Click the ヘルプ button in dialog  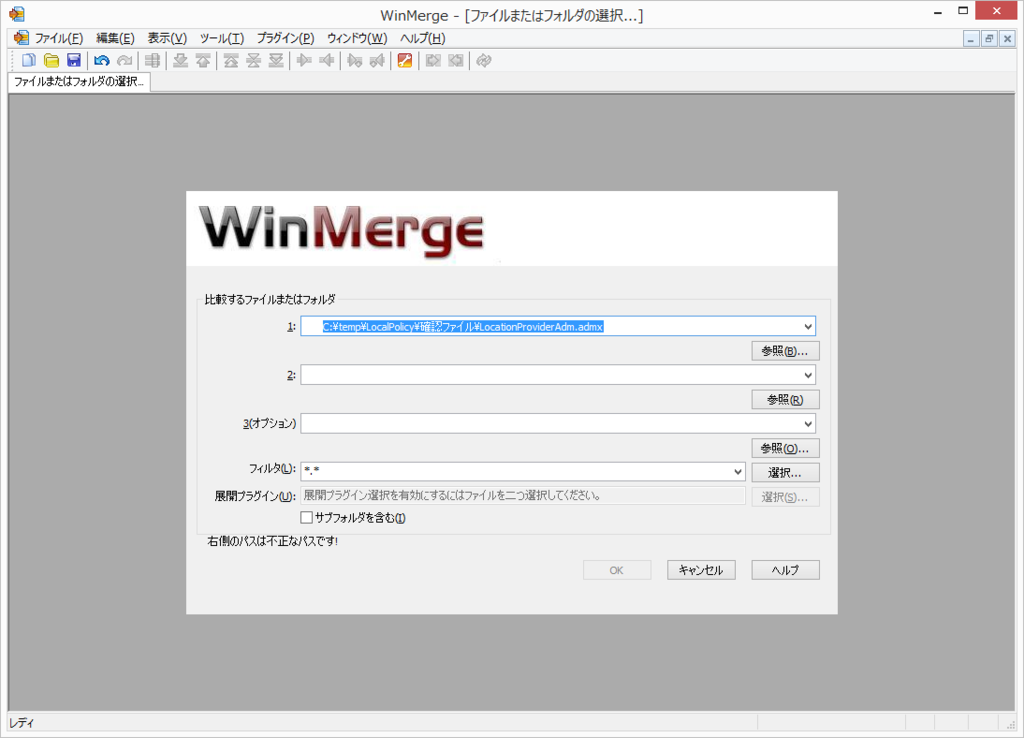(785, 570)
